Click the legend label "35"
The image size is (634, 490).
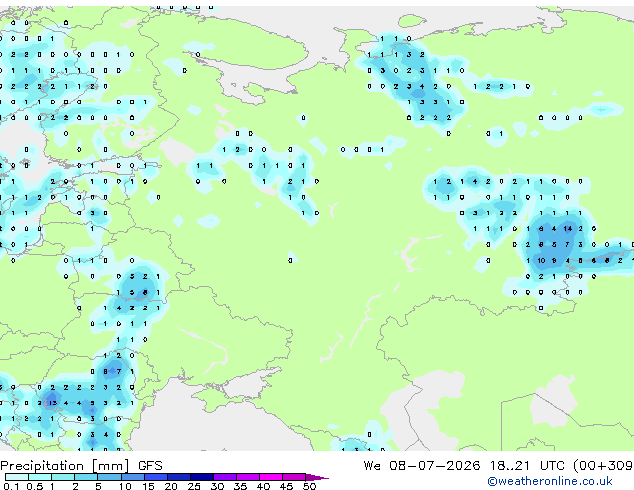click(241, 486)
